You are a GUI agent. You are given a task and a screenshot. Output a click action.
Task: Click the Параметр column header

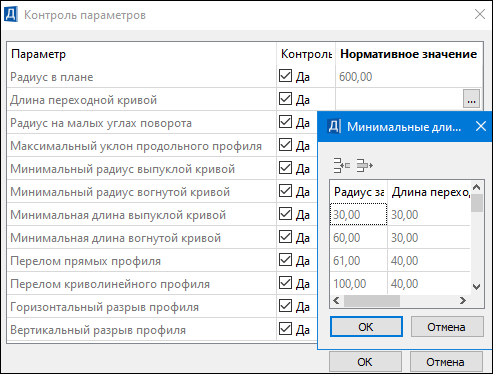tap(142, 54)
